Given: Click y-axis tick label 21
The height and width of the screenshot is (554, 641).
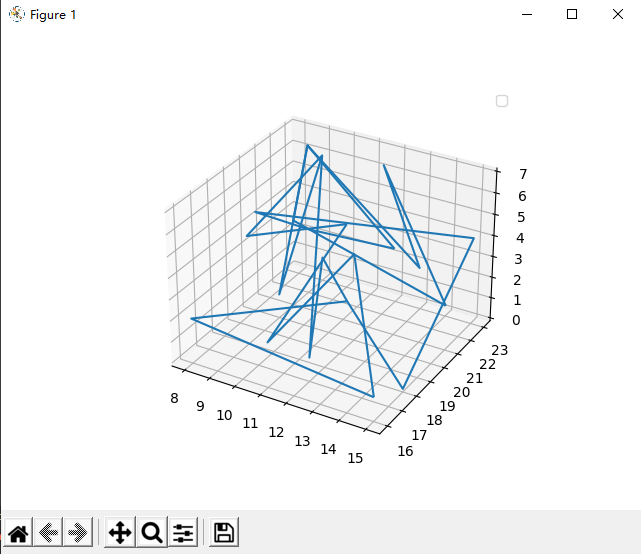Looking at the screenshot, I should pyautogui.click(x=475, y=378).
